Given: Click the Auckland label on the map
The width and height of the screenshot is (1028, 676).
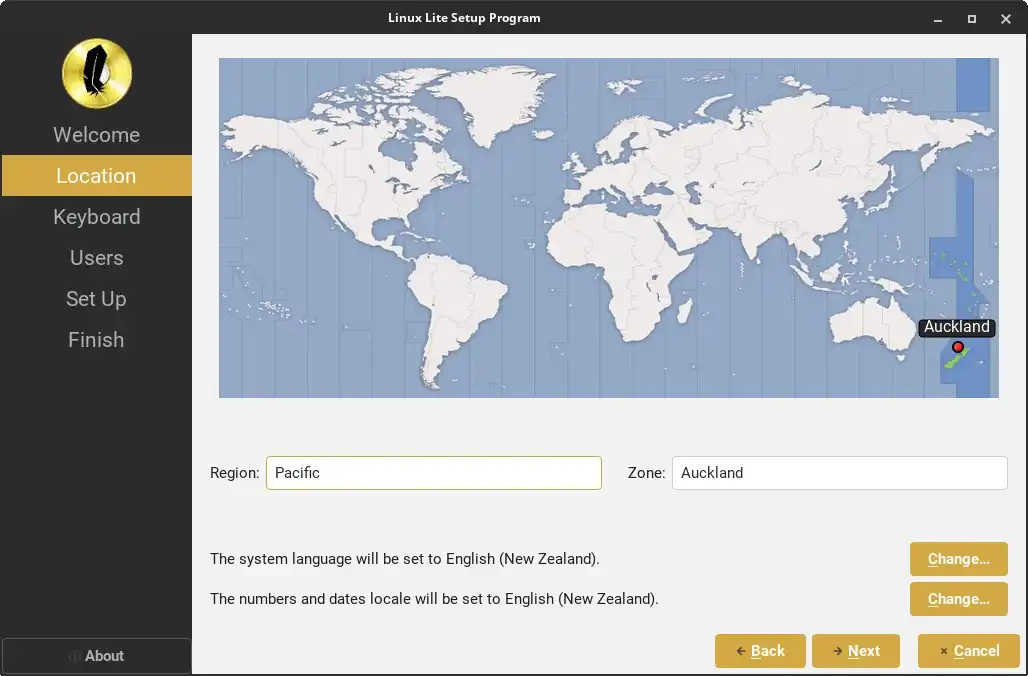Looking at the screenshot, I should tap(957, 327).
